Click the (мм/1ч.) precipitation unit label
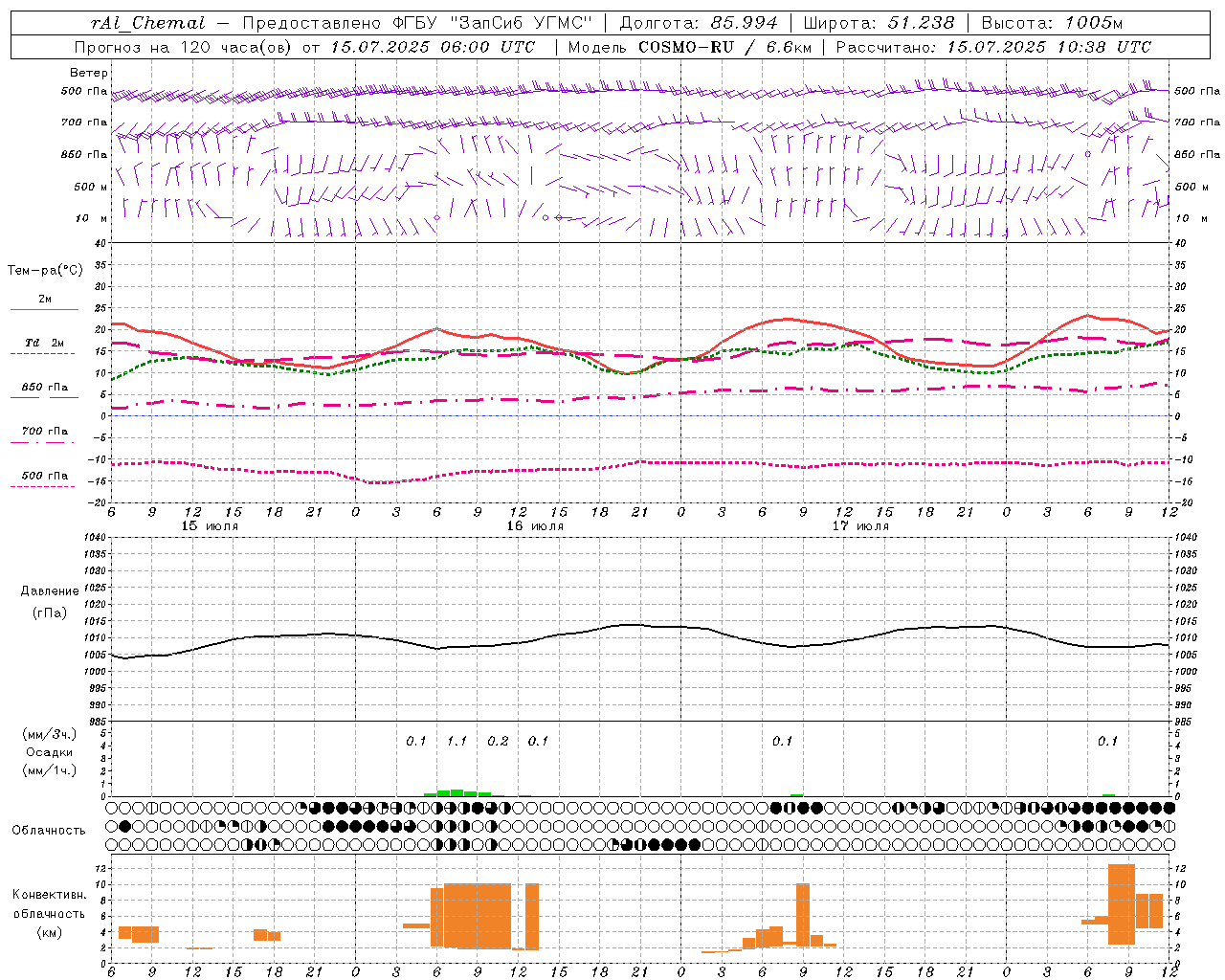1225x980 pixels. point(50,770)
